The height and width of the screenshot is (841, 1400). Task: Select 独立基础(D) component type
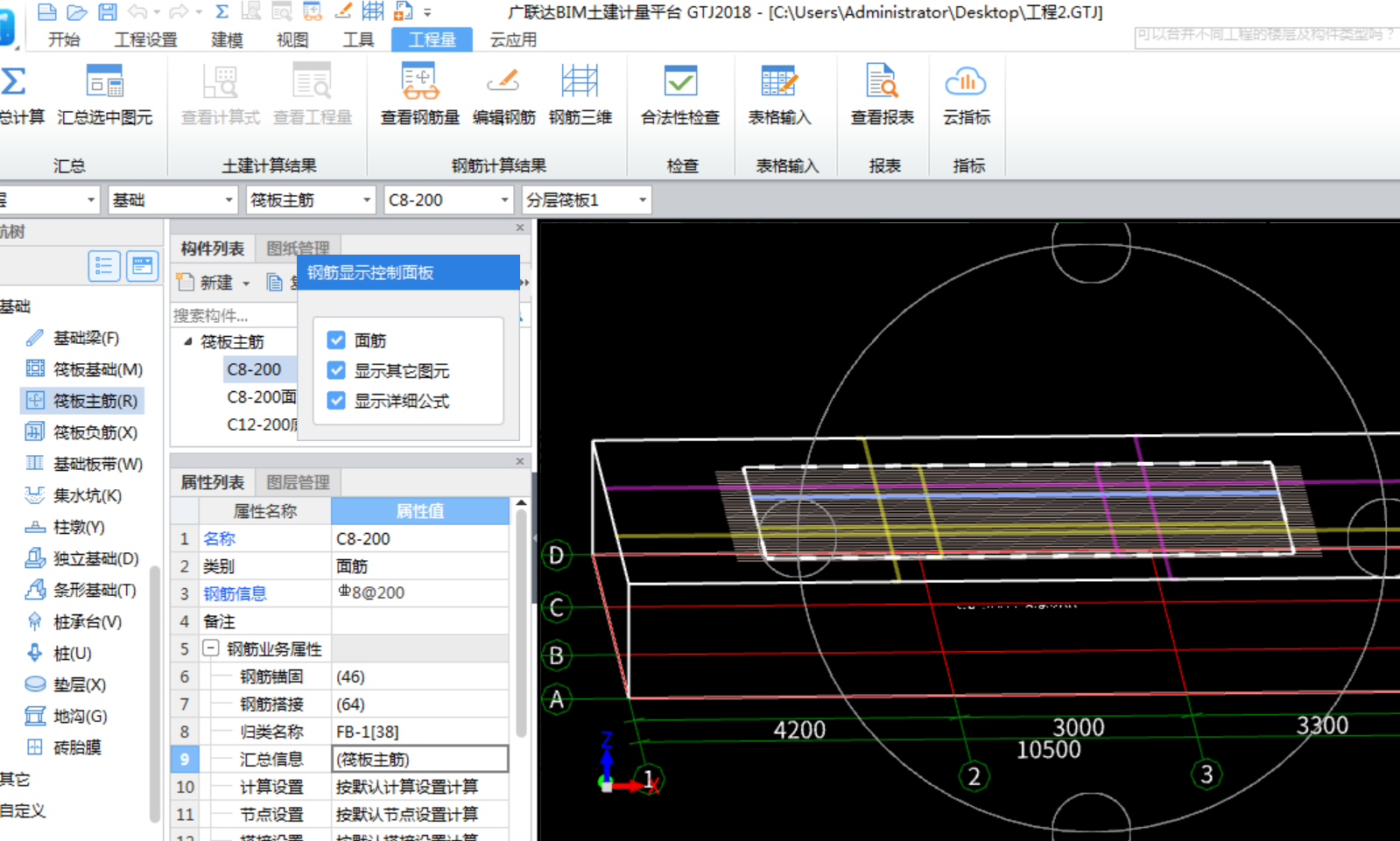[95, 558]
